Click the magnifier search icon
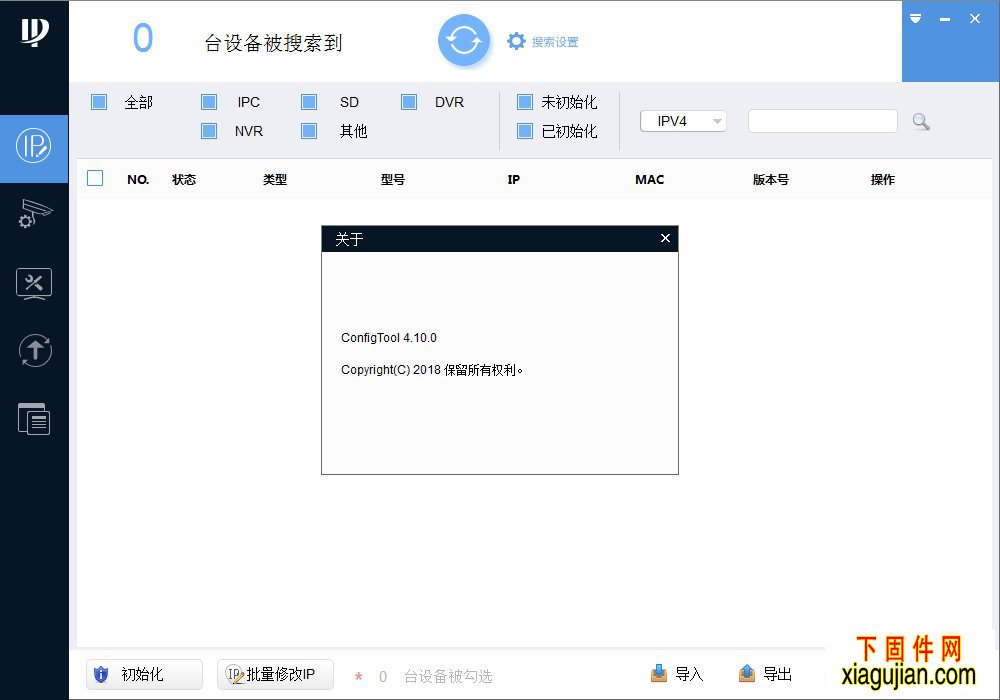 [920, 121]
